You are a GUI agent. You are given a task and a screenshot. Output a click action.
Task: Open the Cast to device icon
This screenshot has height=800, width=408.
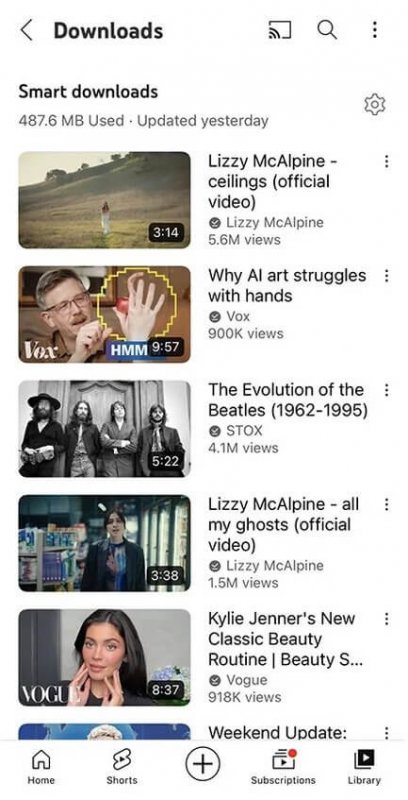(279, 31)
